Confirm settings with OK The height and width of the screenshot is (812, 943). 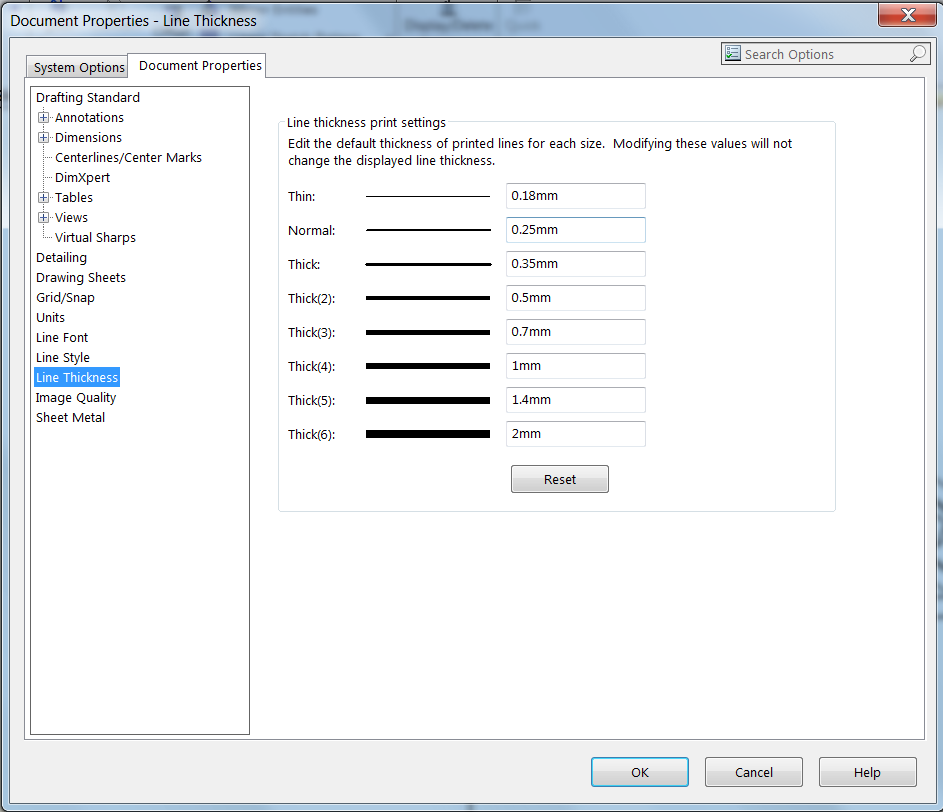(x=639, y=771)
